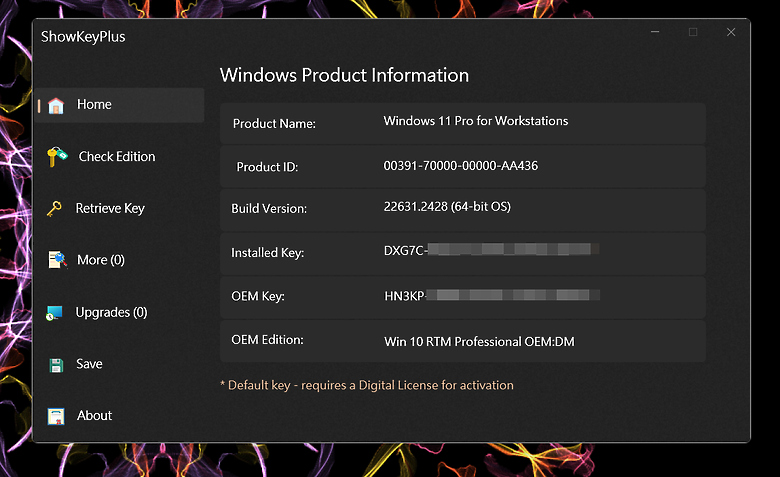
Task: Close the ShowKeyPlus window
Action: [x=731, y=32]
